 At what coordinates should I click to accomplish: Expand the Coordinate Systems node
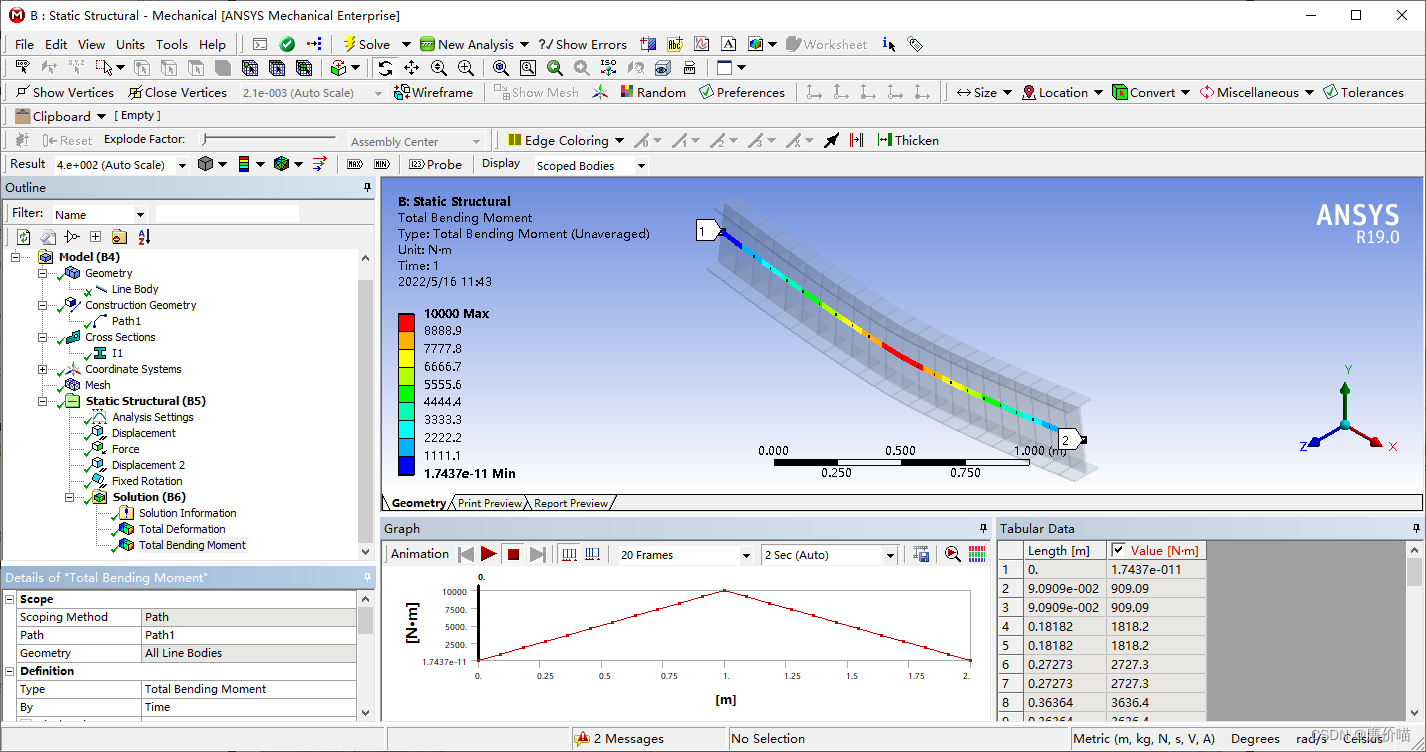43,369
